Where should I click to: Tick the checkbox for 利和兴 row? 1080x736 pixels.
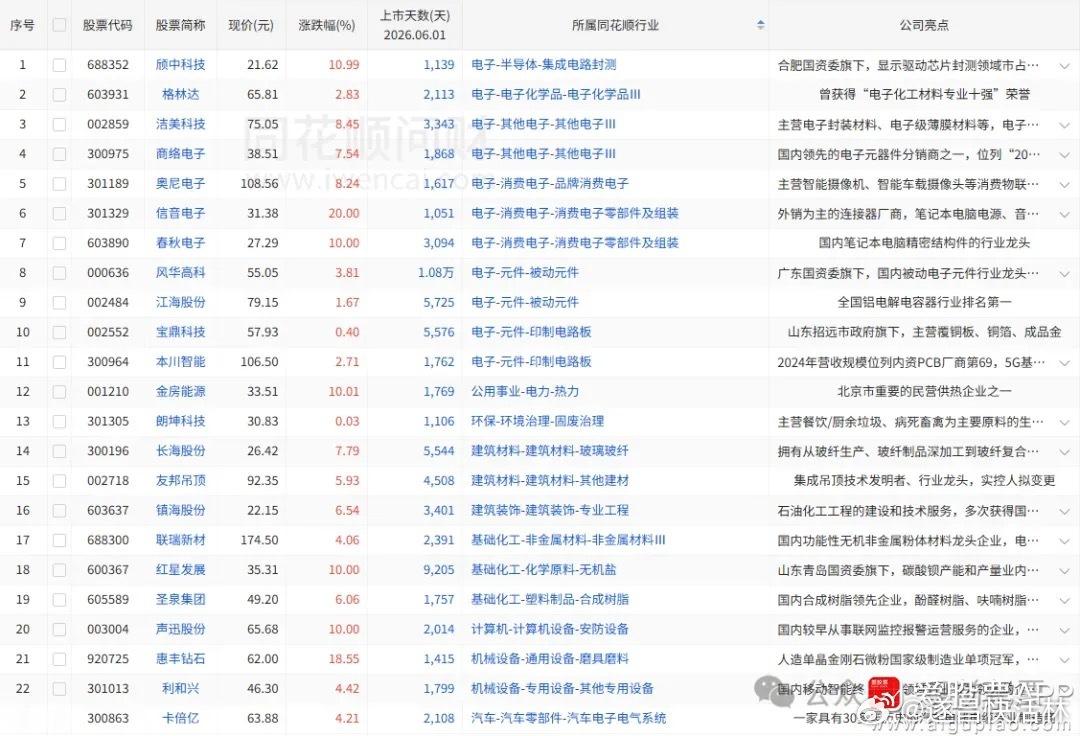pos(59,688)
